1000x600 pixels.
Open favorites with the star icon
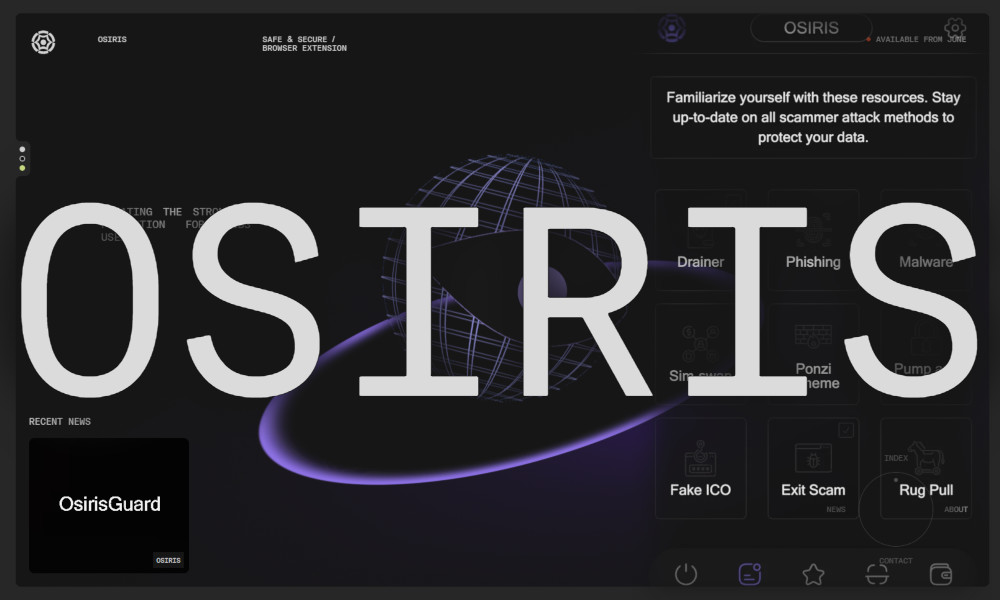[x=813, y=574]
